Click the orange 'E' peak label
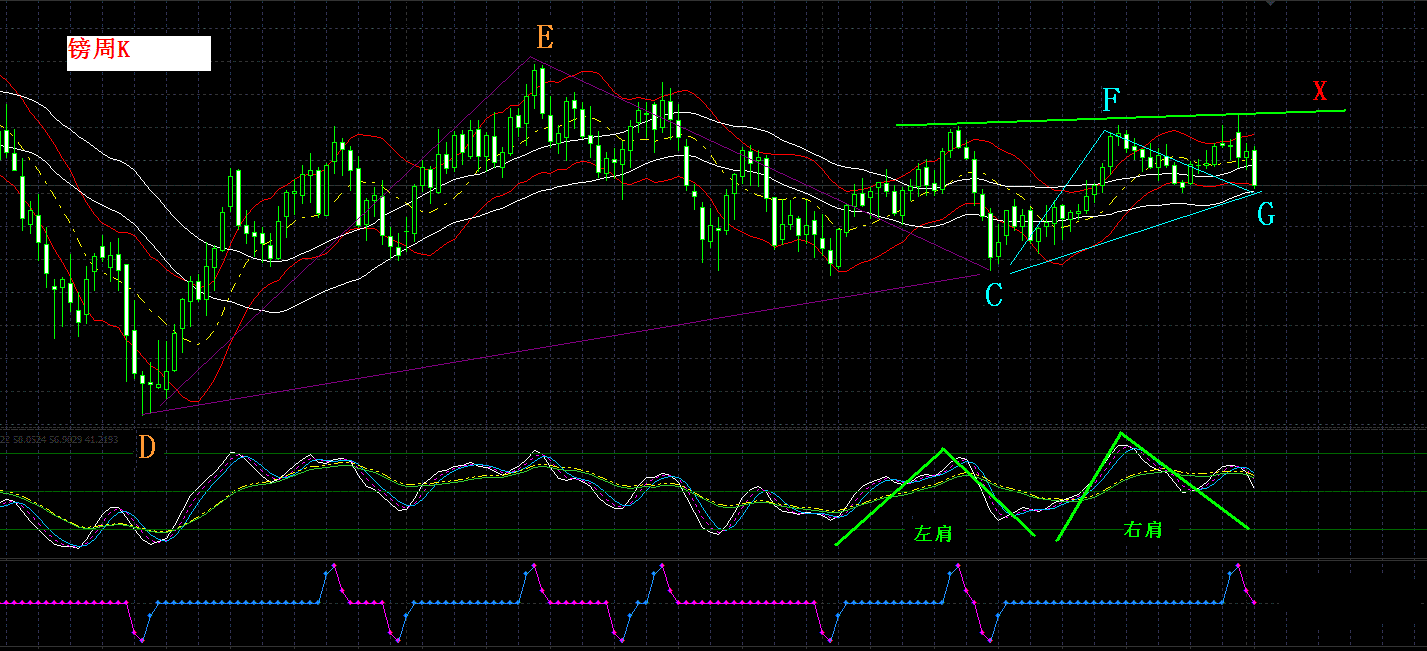This screenshot has height=651, width=1427. [x=545, y=39]
